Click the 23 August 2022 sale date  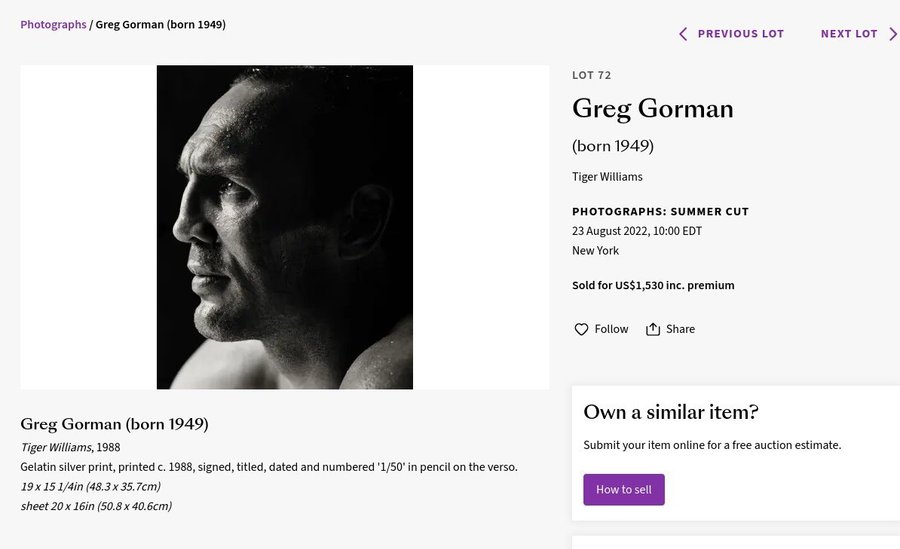[x=637, y=231]
